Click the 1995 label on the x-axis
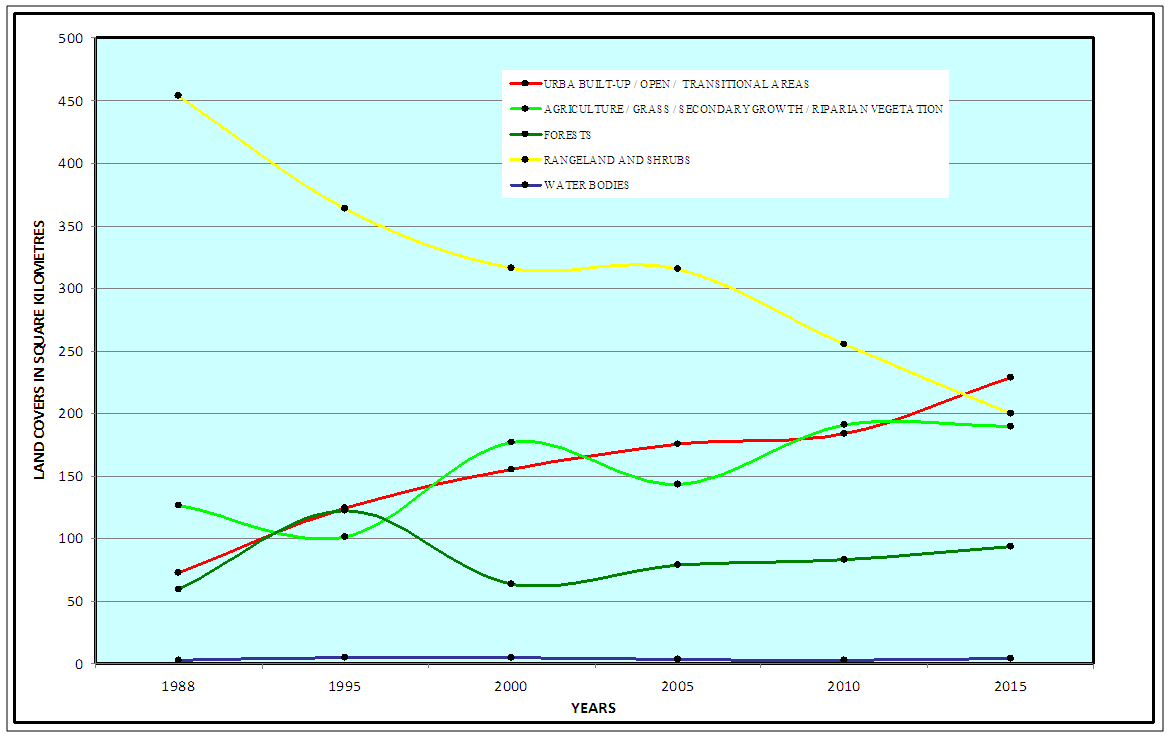 click(344, 687)
